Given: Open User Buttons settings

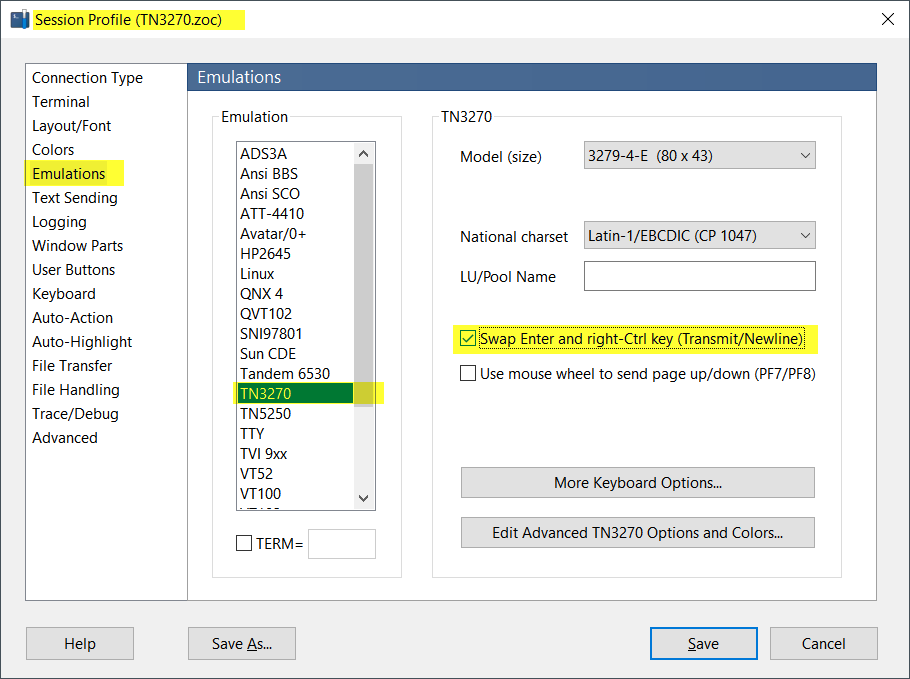Looking at the screenshot, I should coord(74,270).
